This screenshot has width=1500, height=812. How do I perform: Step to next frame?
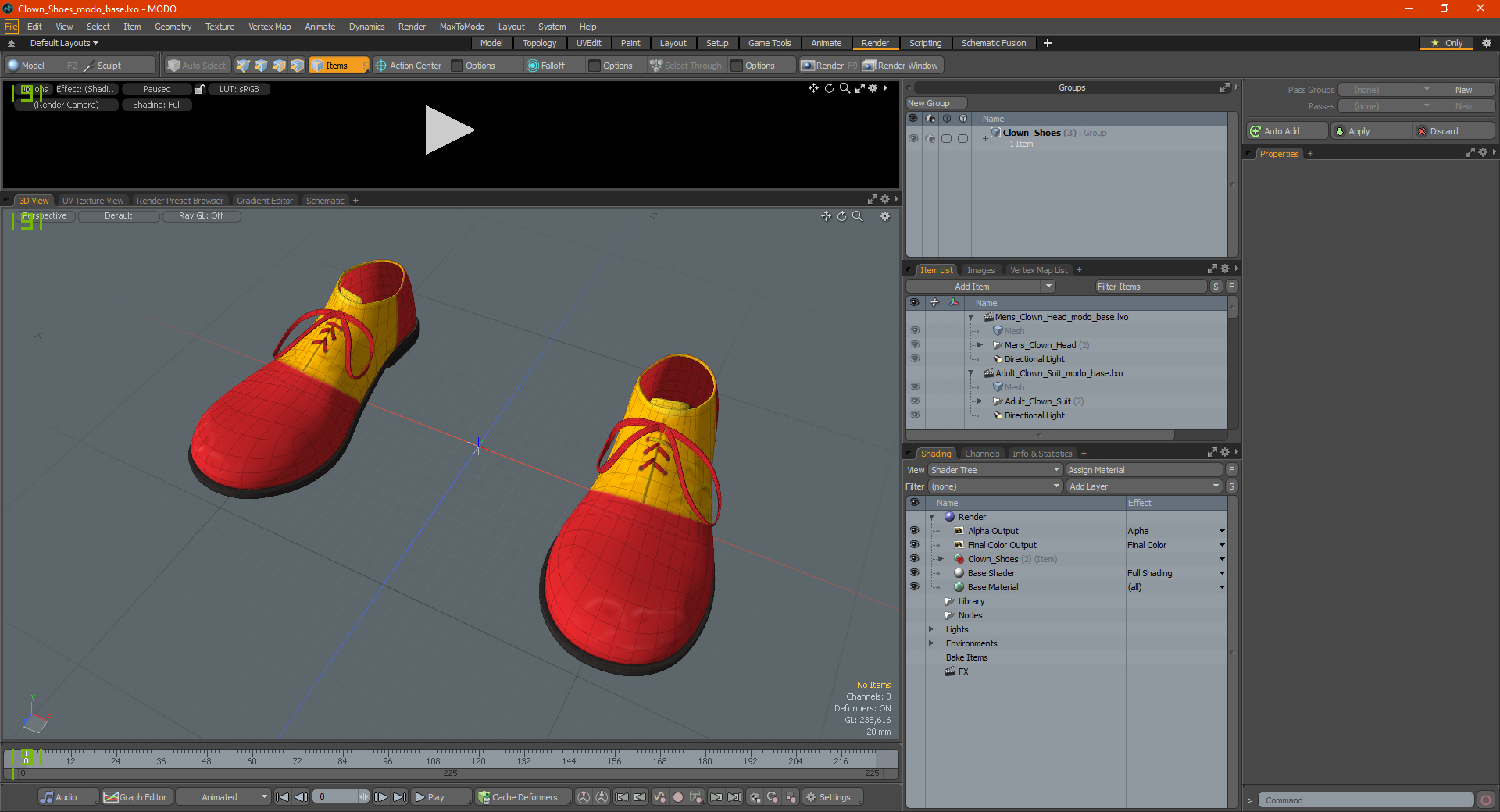click(x=380, y=797)
